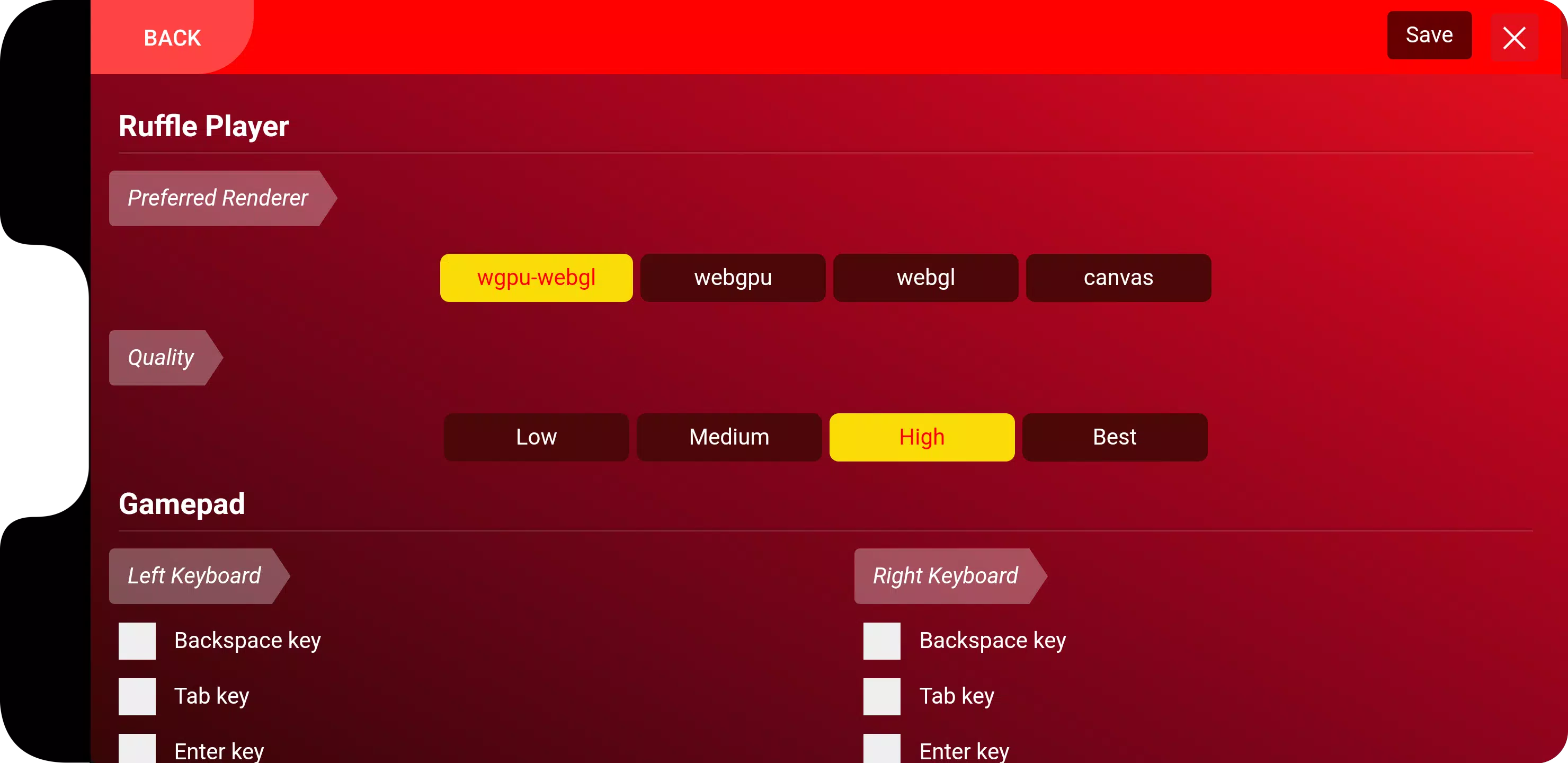
Task: Navigate back using BACK button
Action: (x=171, y=37)
